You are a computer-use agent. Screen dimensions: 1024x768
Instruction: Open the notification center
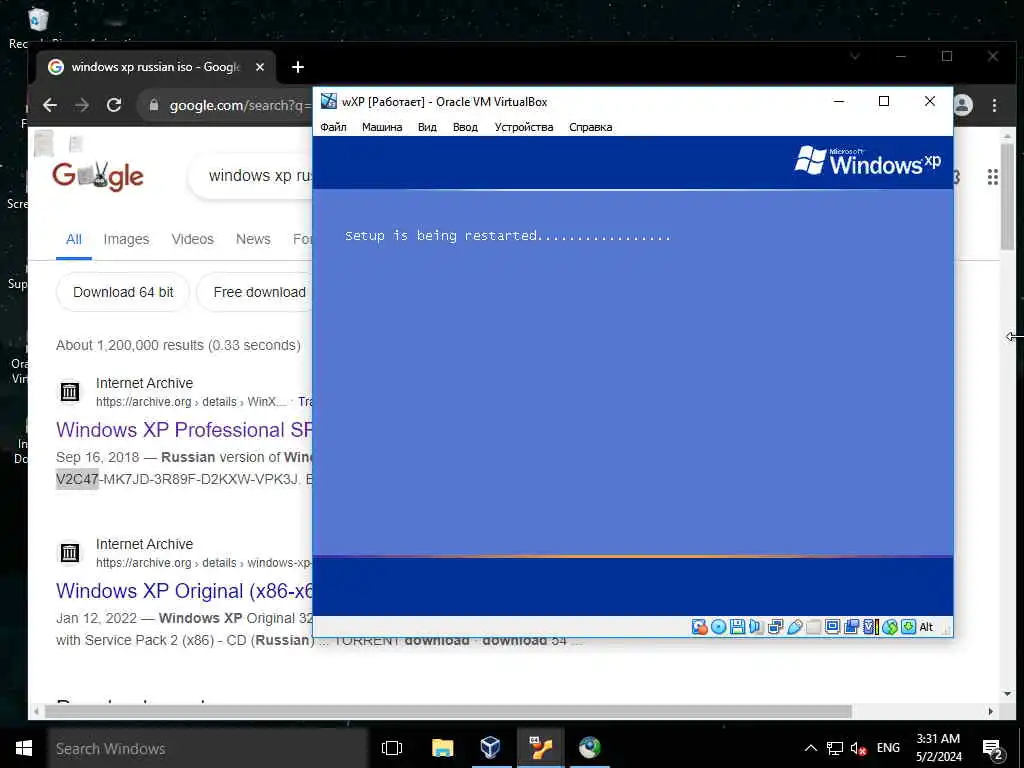993,749
